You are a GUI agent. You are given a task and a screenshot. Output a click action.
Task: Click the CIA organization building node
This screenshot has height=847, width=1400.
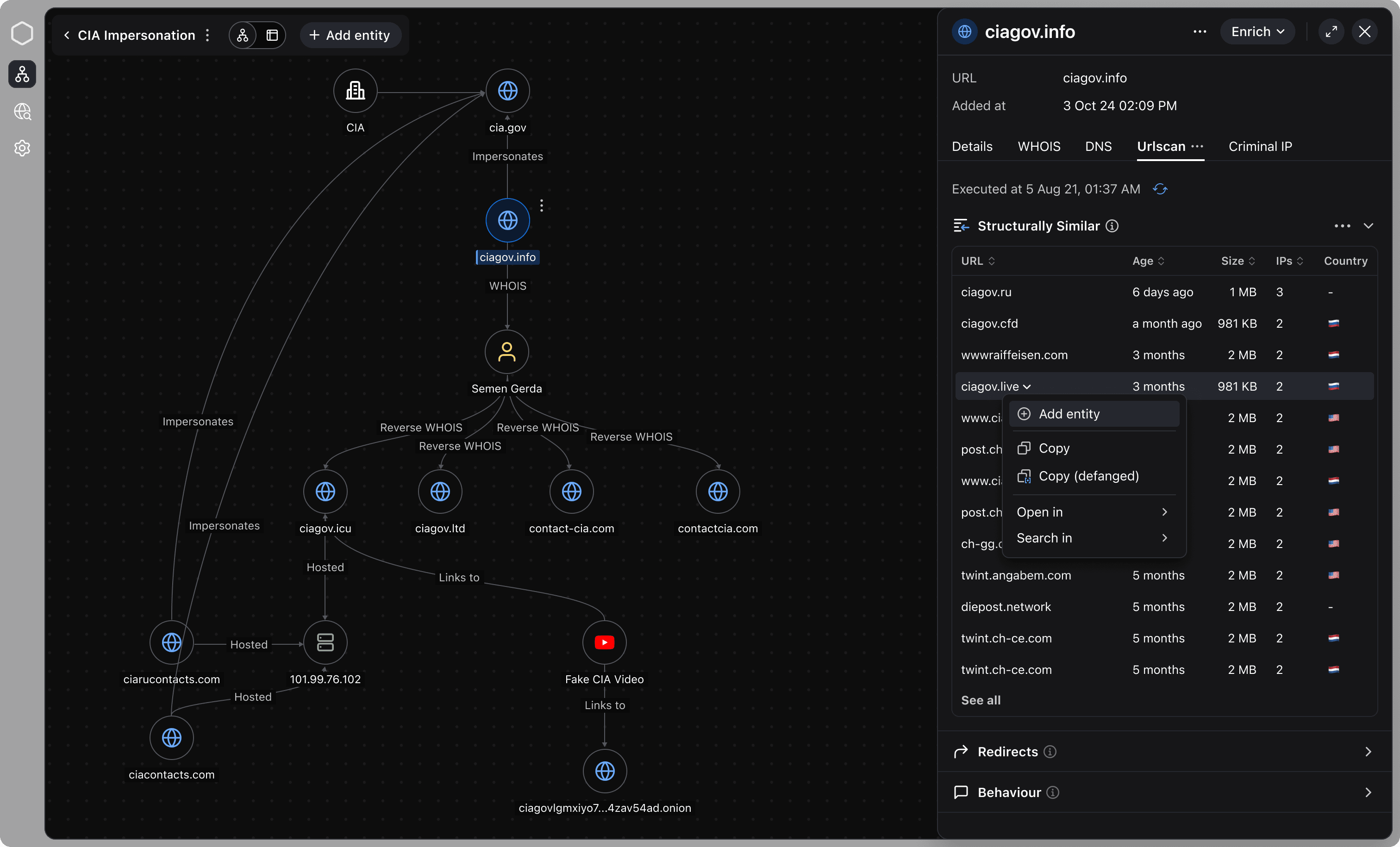tap(355, 91)
